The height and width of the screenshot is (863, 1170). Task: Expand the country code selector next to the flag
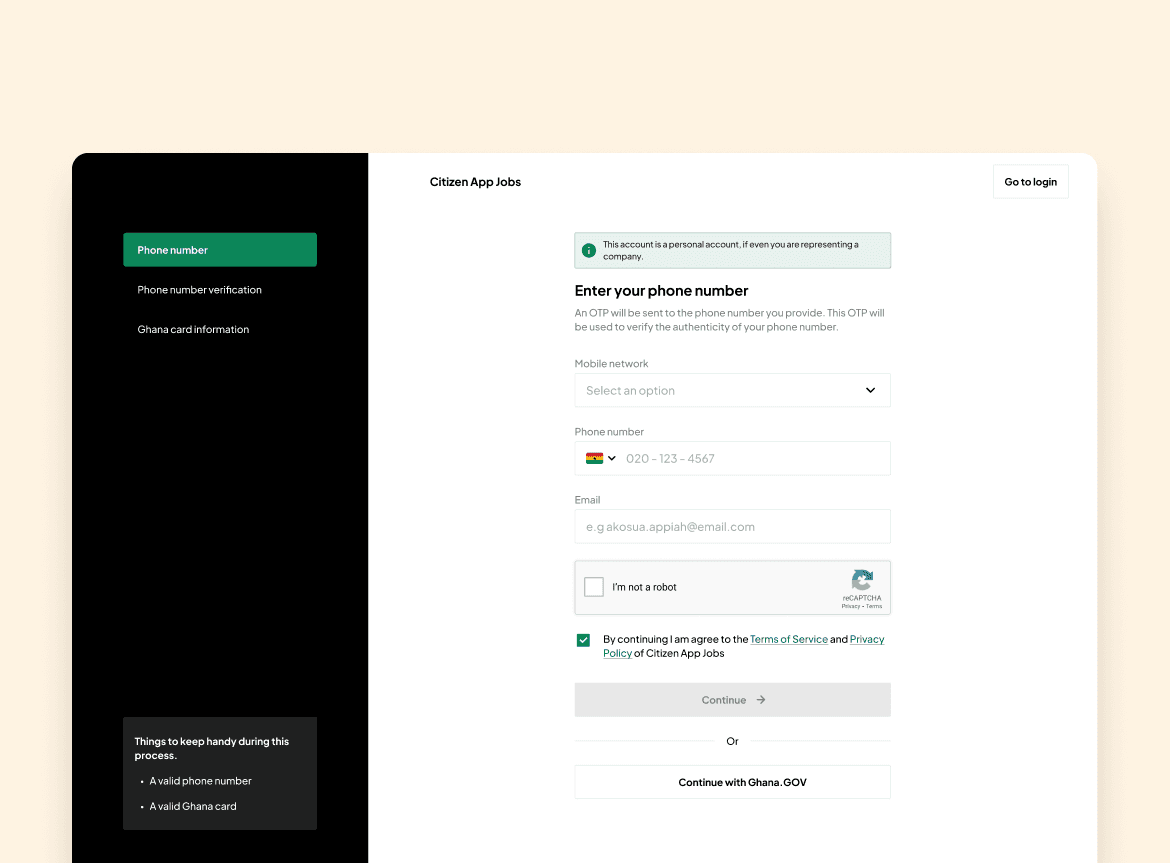point(612,457)
